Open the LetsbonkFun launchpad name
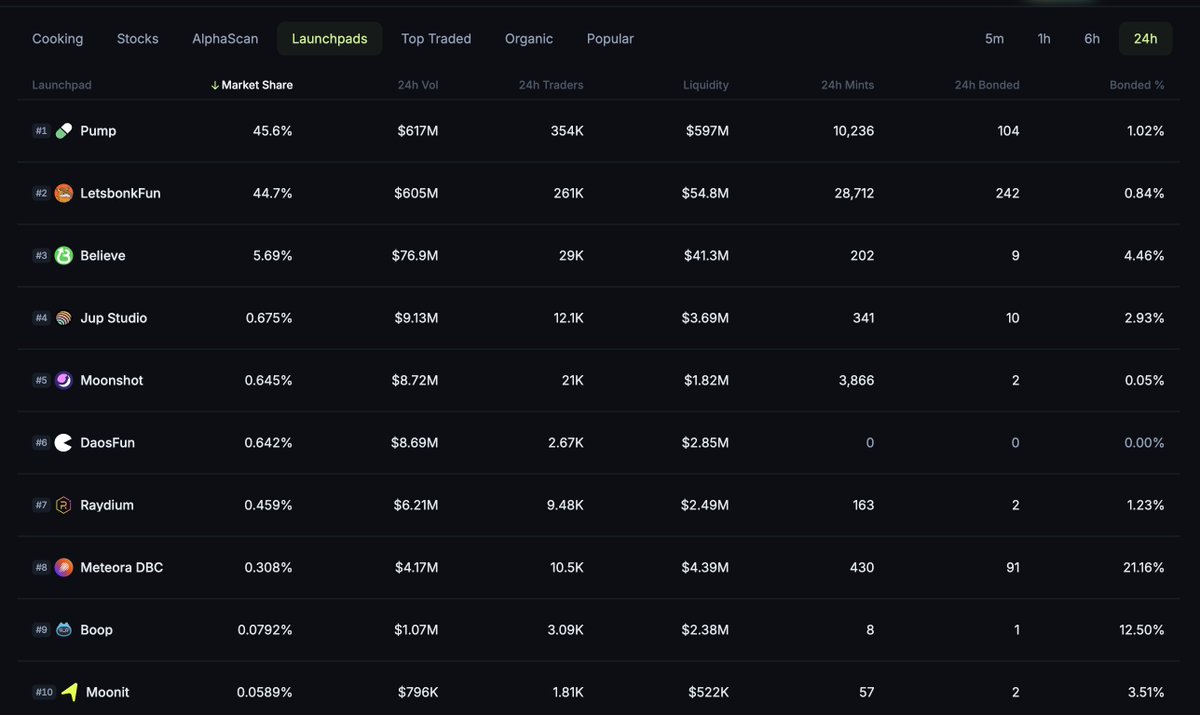Viewport: 1200px width, 715px height. tap(120, 193)
